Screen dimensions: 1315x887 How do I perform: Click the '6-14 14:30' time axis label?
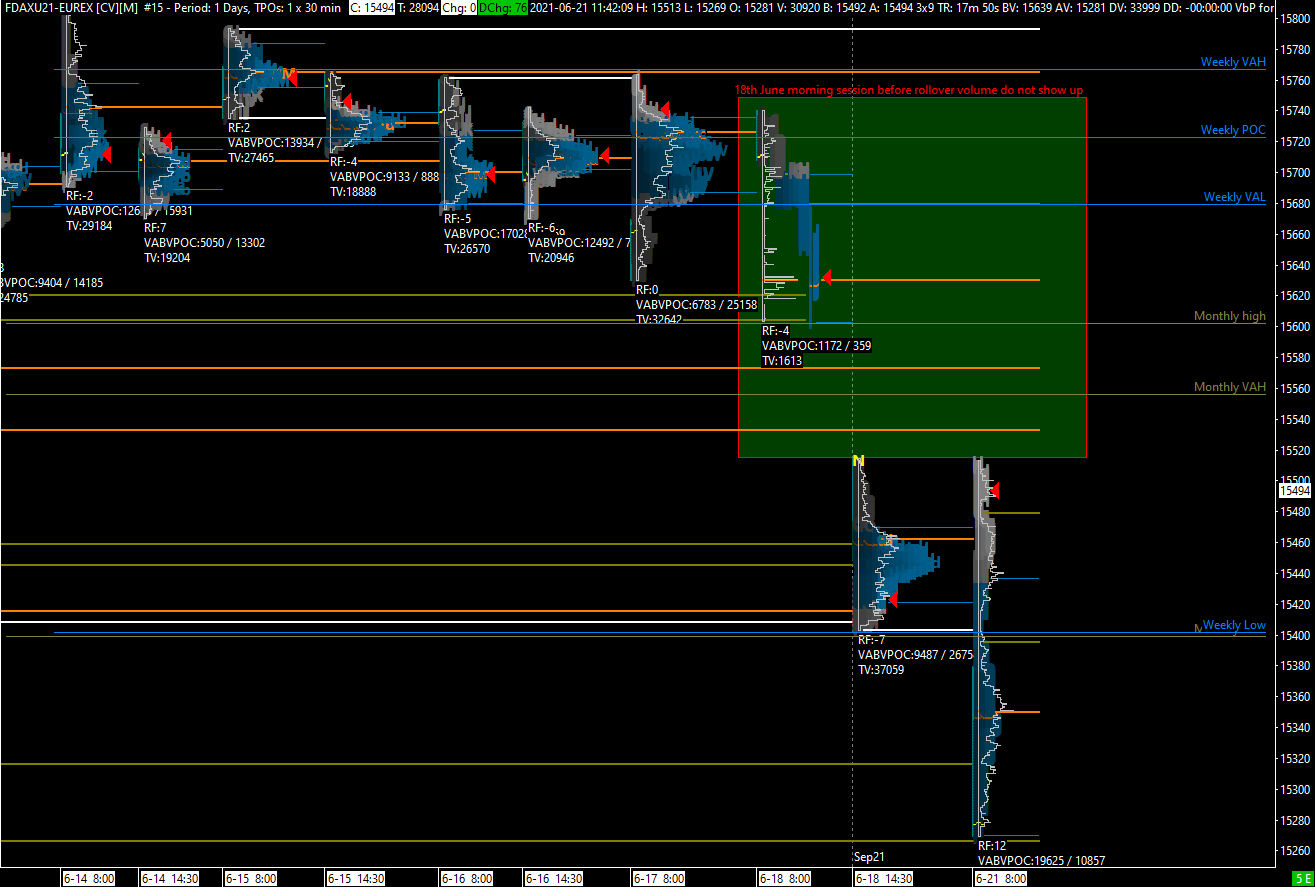pyautogui.click(x=169, y=878)
